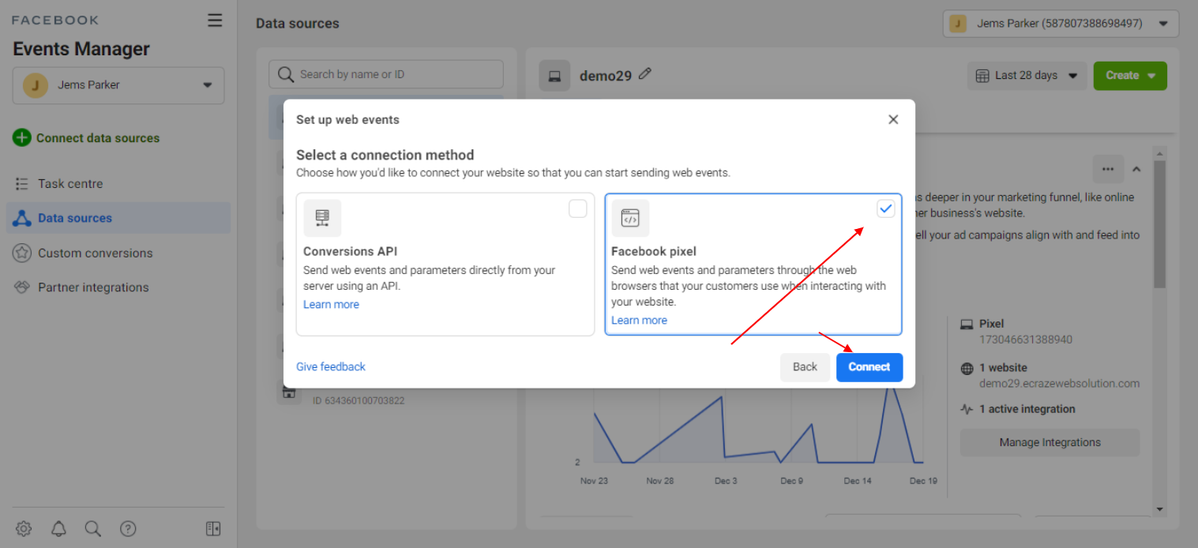Click the pencil edit icon next to demo29
This screenshot has width=1198, height=548.
point(646,73)
